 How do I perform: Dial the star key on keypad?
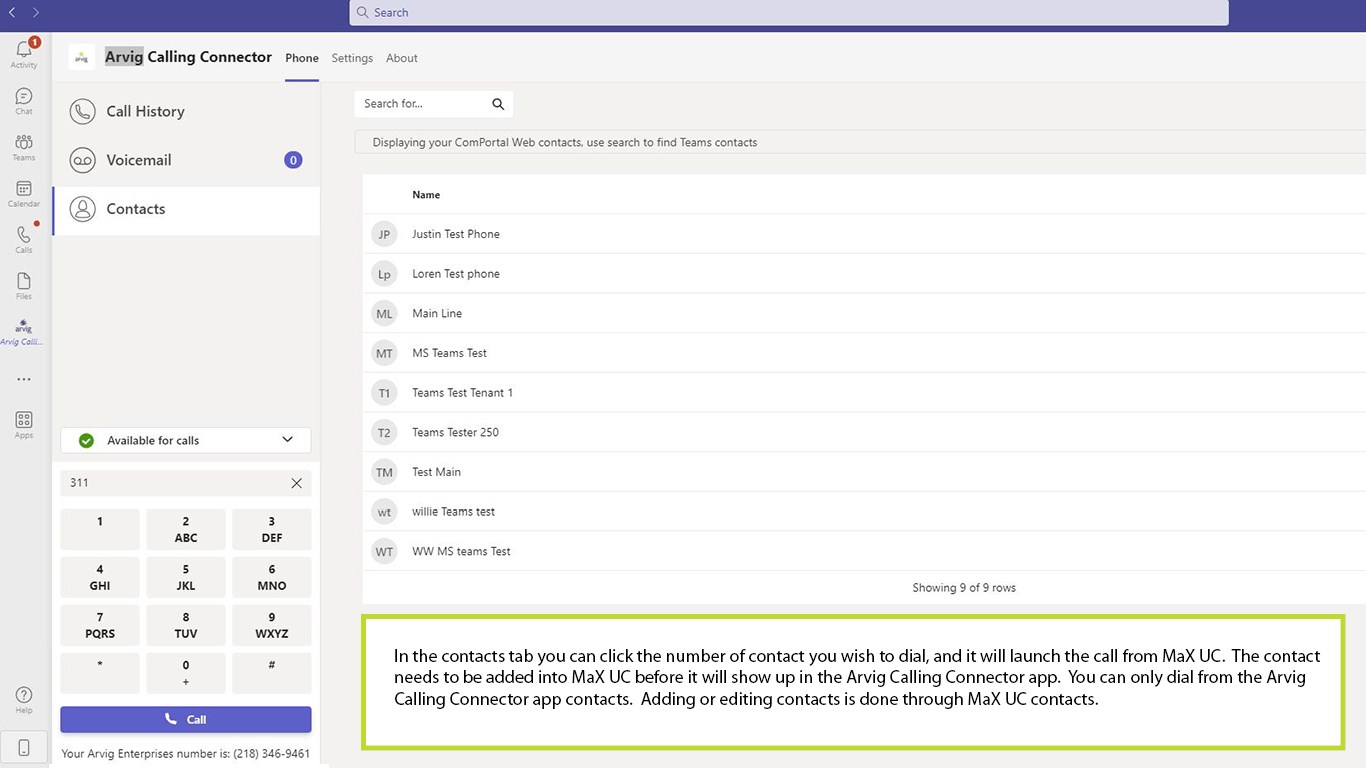[100, 673]
